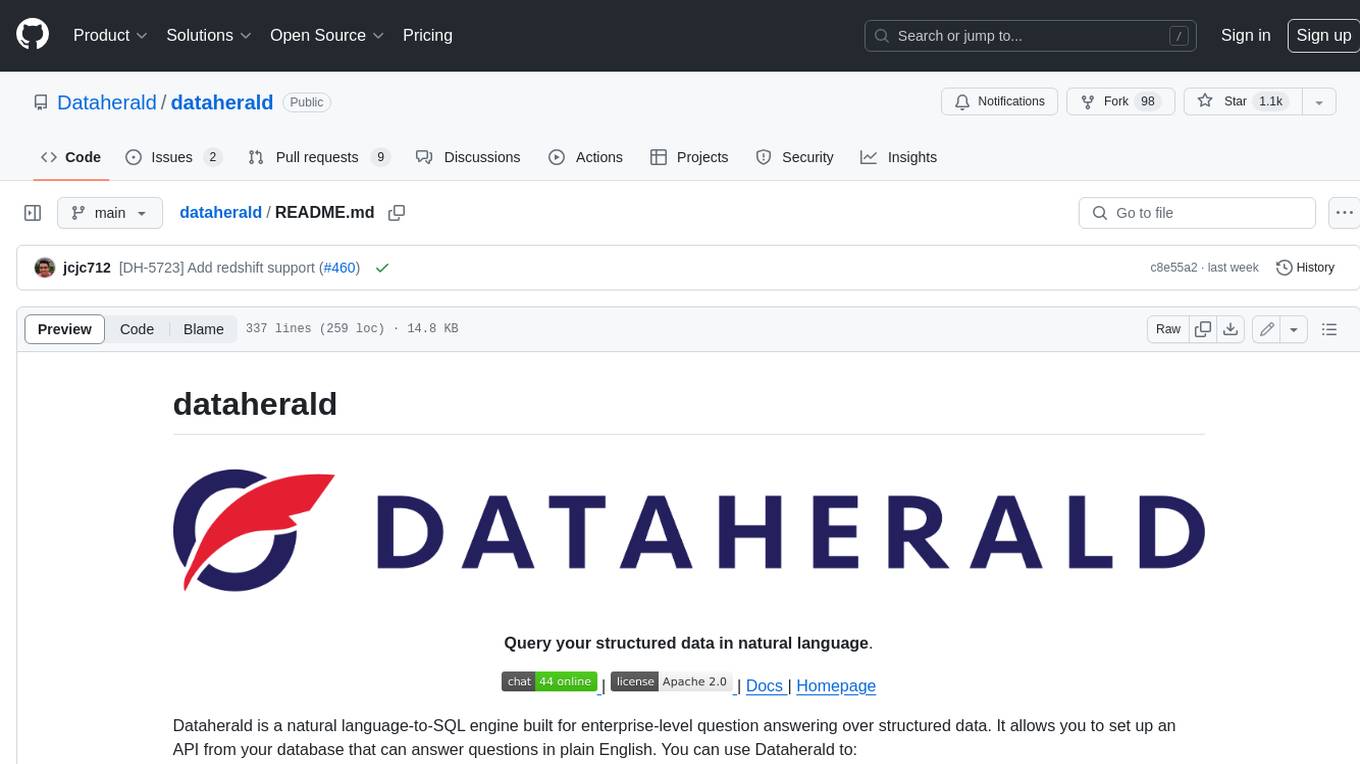1360x764 pixels.
Task: Go to dataherald root in breadcrumb
Action: pyautogui.click(x=220, y=213)
